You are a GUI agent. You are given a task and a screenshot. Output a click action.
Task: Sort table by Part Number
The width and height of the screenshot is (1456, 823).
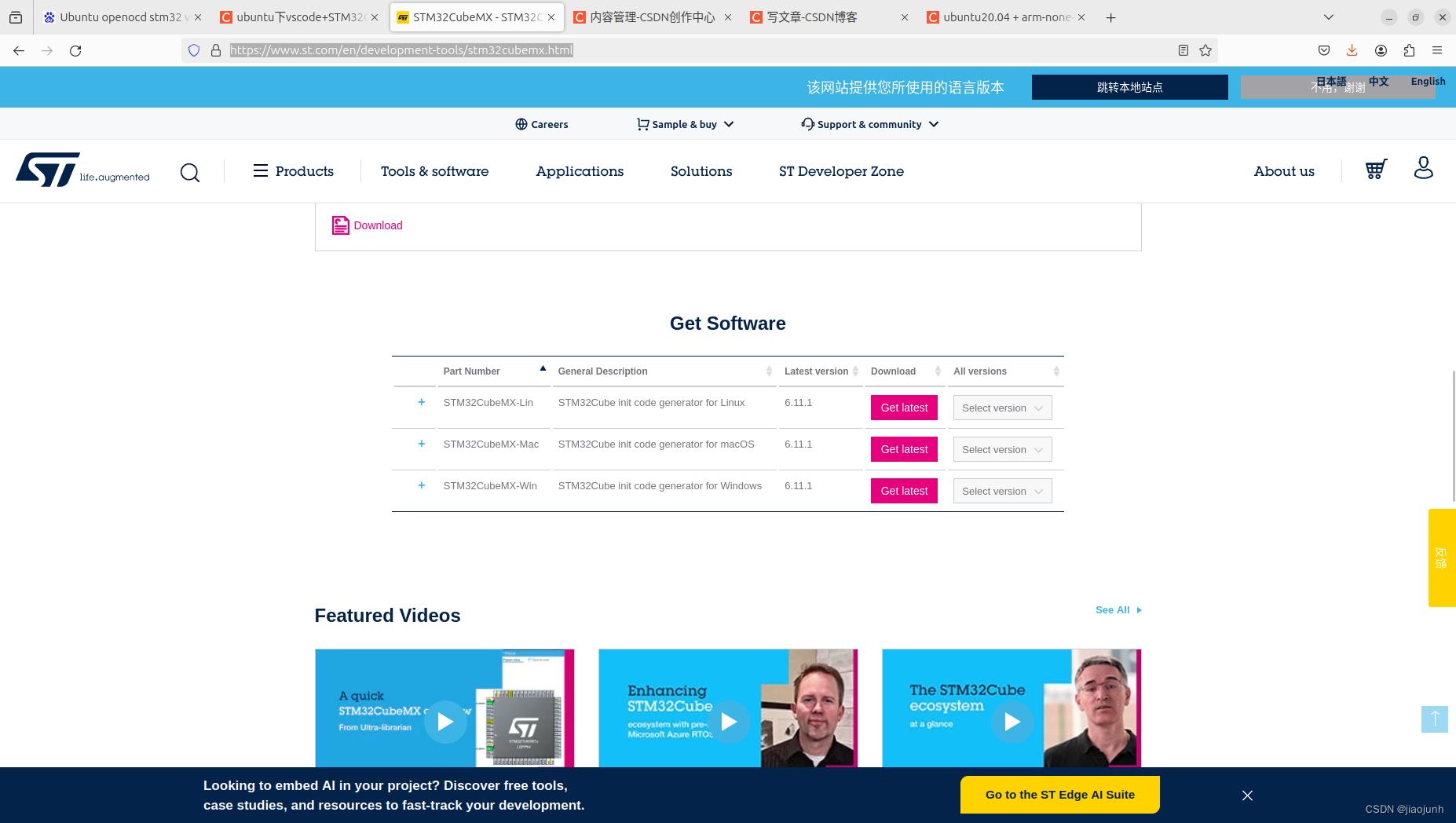(x=494, y=371)
